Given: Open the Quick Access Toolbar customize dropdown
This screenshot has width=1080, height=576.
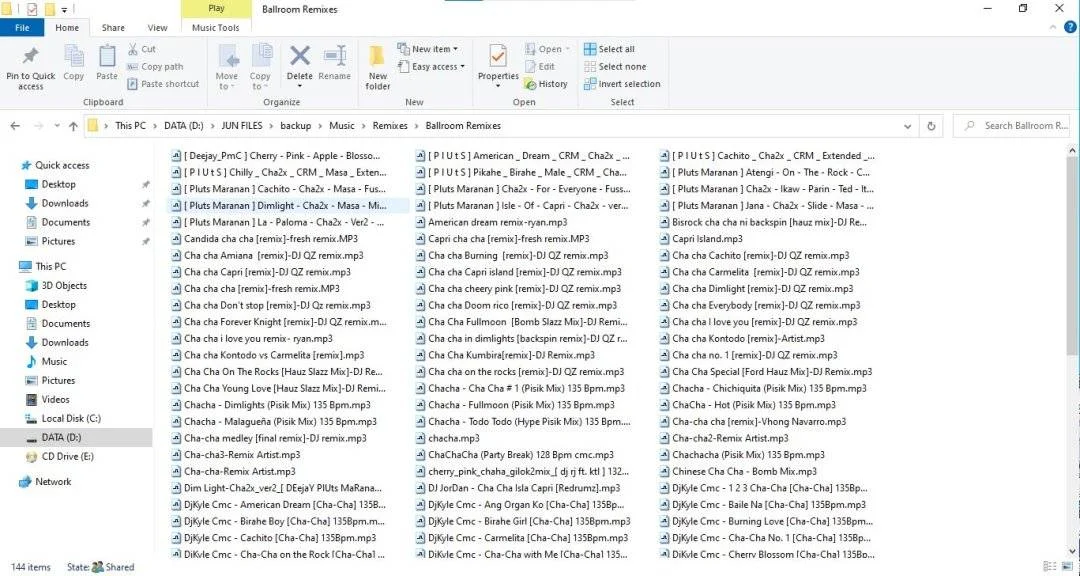Looking at the screenshot, I should [64, 10].
